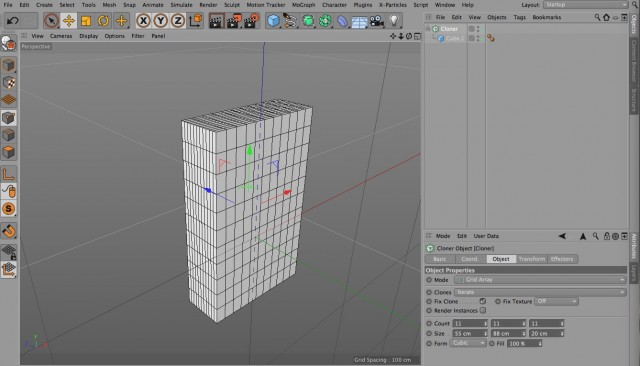Enable Snap magnet icon
Image resolution: width=640 pixels, height=366 pixels.
coord(9,231)
